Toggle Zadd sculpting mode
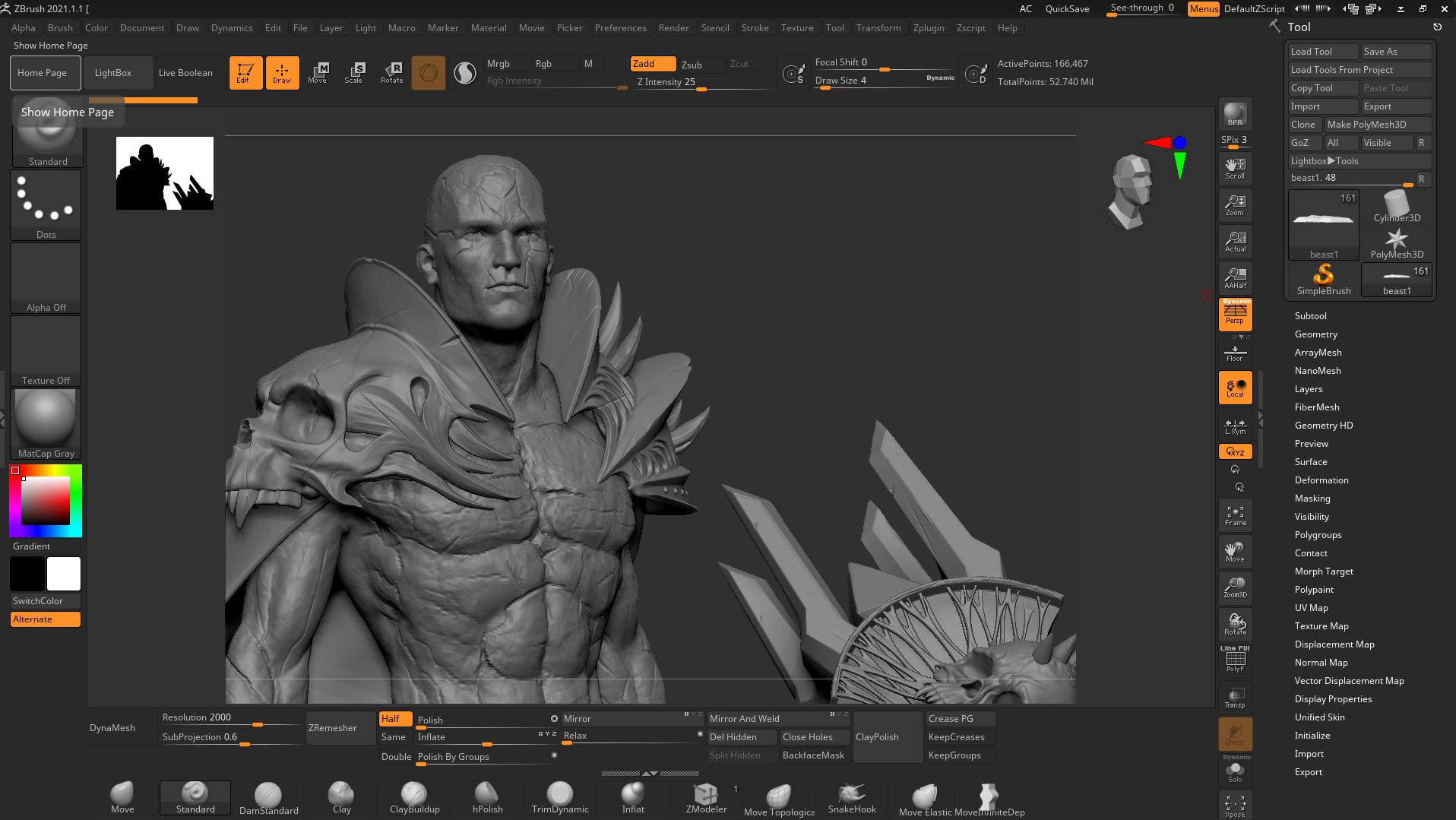1456x820 pixels. tap(651, 64)
